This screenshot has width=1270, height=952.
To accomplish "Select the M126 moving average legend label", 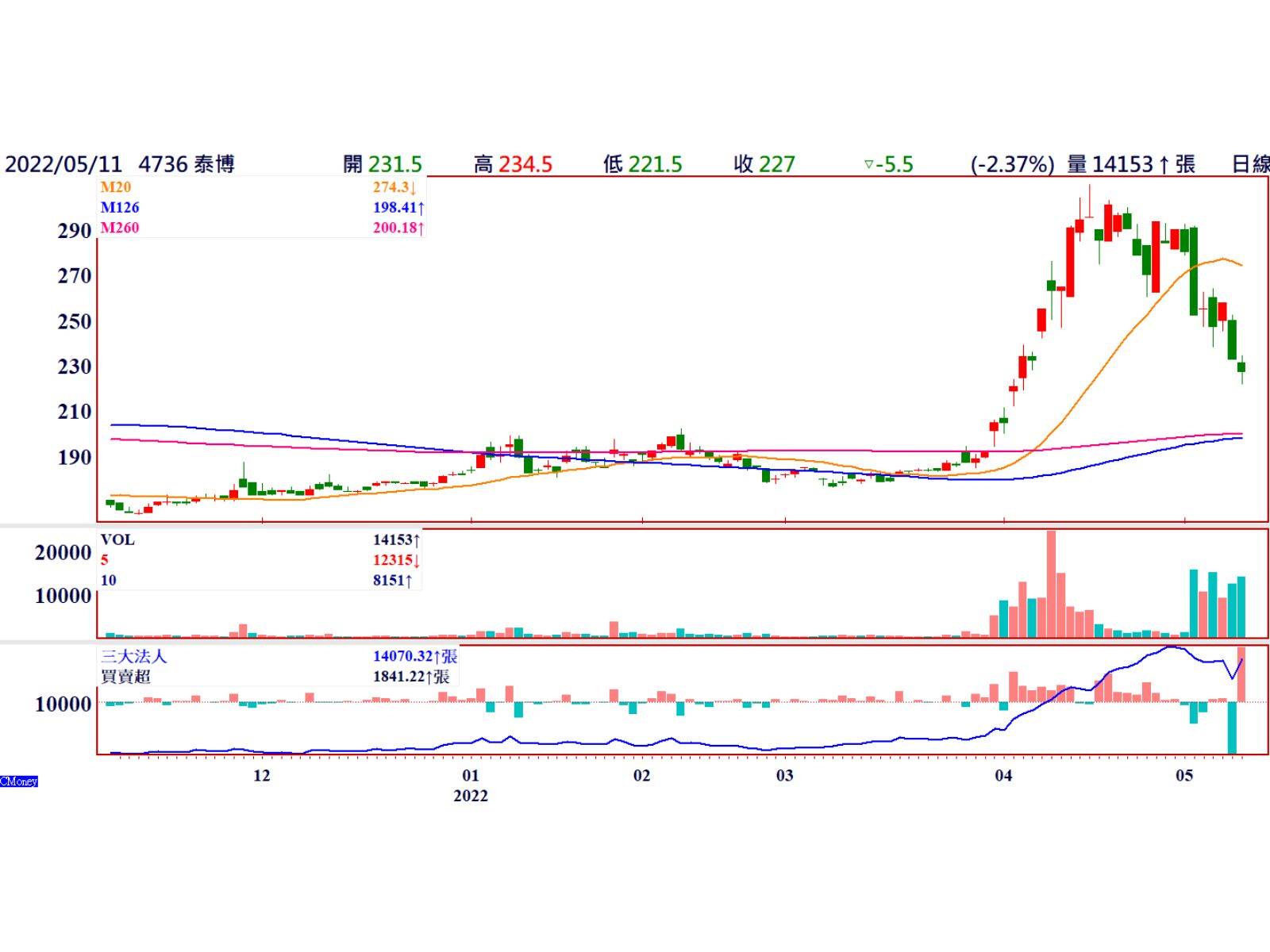I will [x=120, y=208].
